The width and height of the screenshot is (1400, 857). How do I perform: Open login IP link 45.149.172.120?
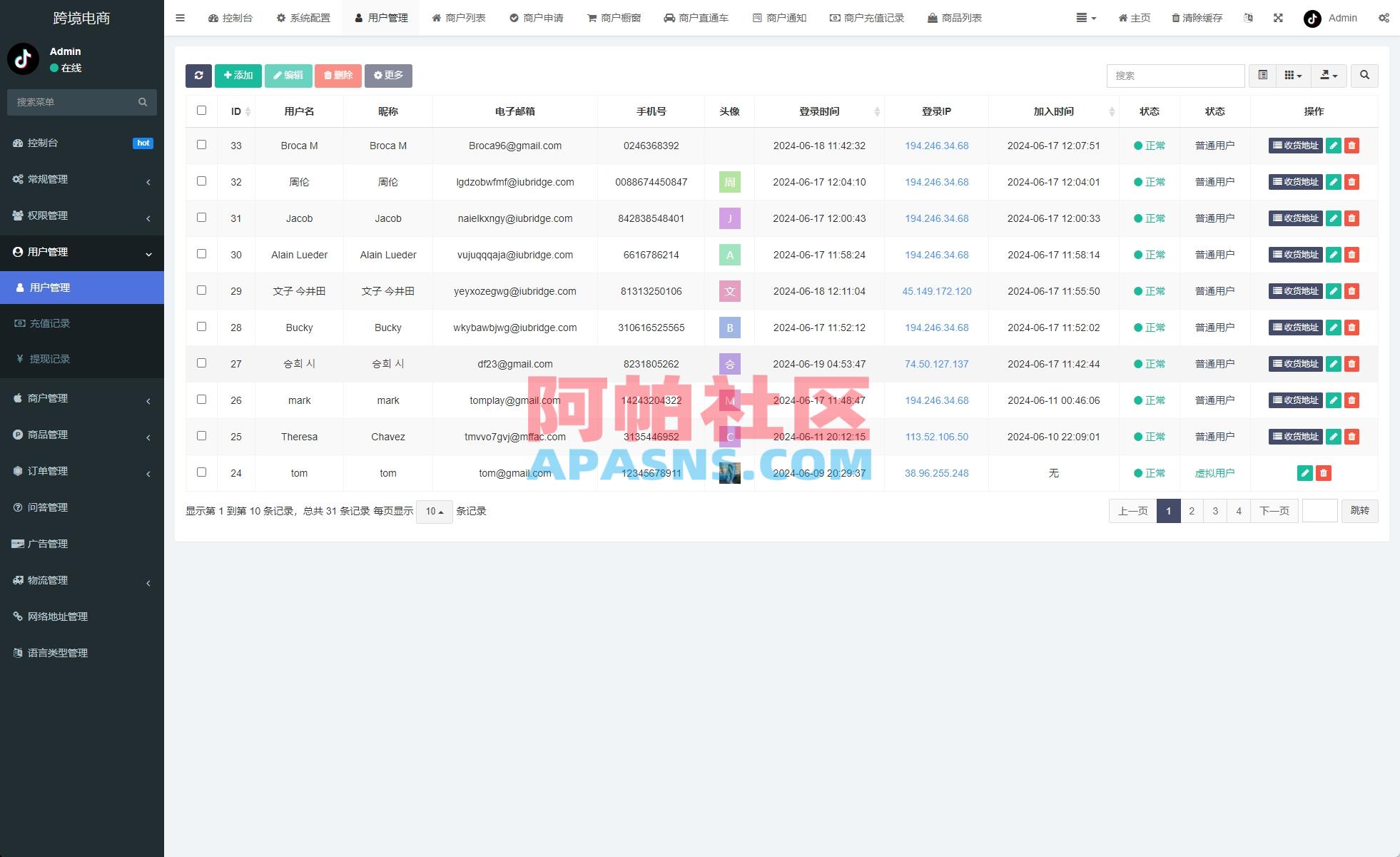coord(936,291)
